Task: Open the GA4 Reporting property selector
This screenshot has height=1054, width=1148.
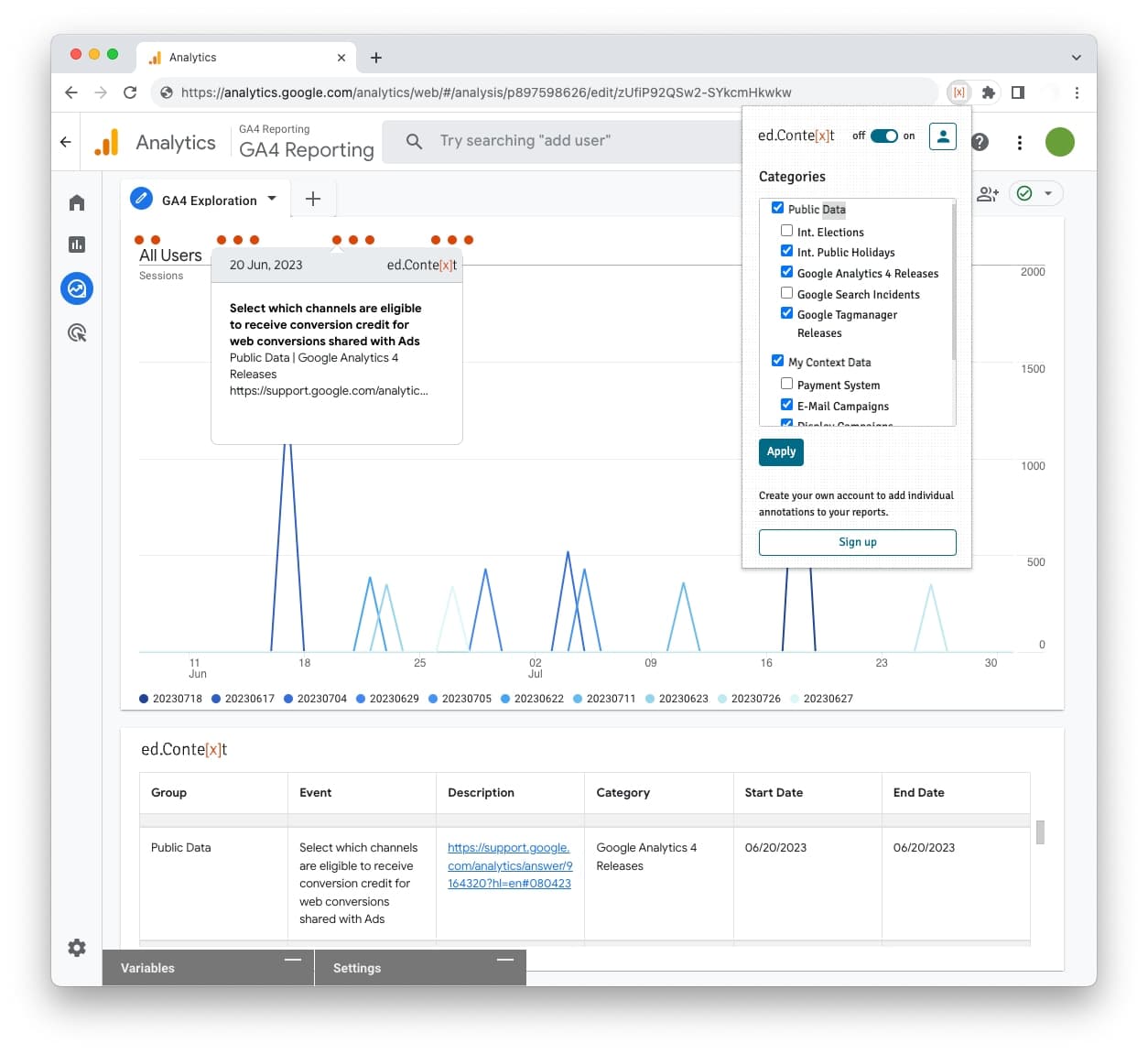Action: [x=307, y=142]
